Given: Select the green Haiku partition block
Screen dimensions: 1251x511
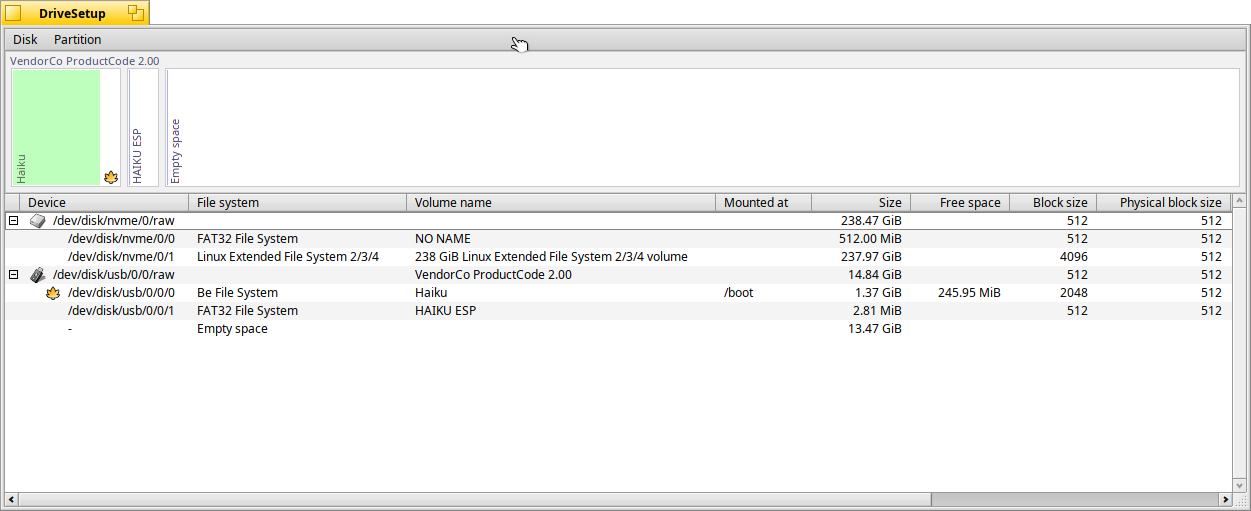Looking at the screenshot, I should tap(56, 127).
